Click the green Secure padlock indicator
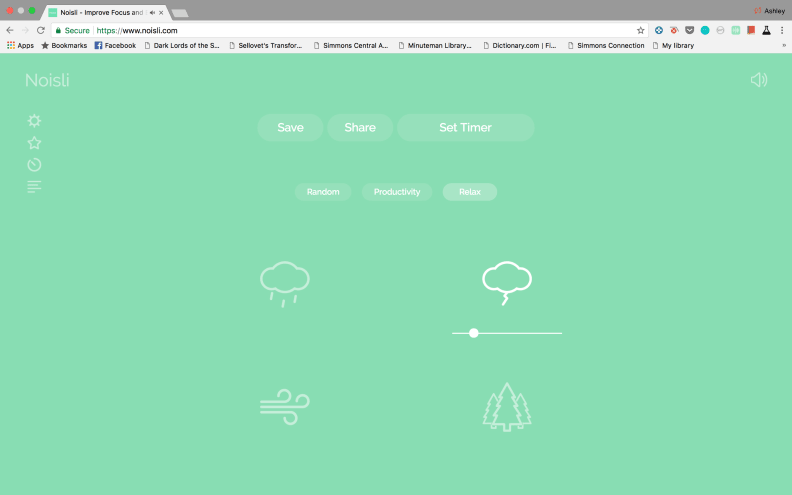 (72, 30)
